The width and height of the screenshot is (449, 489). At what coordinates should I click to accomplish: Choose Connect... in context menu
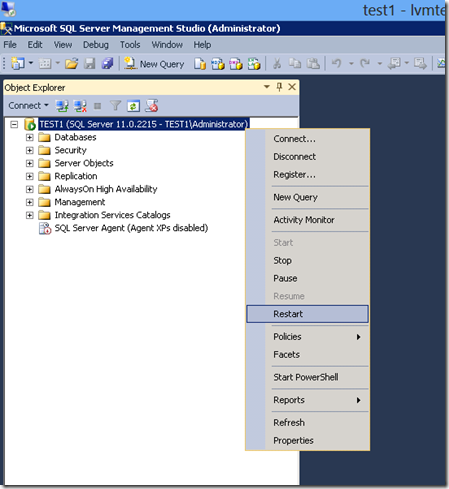point(307,139)
